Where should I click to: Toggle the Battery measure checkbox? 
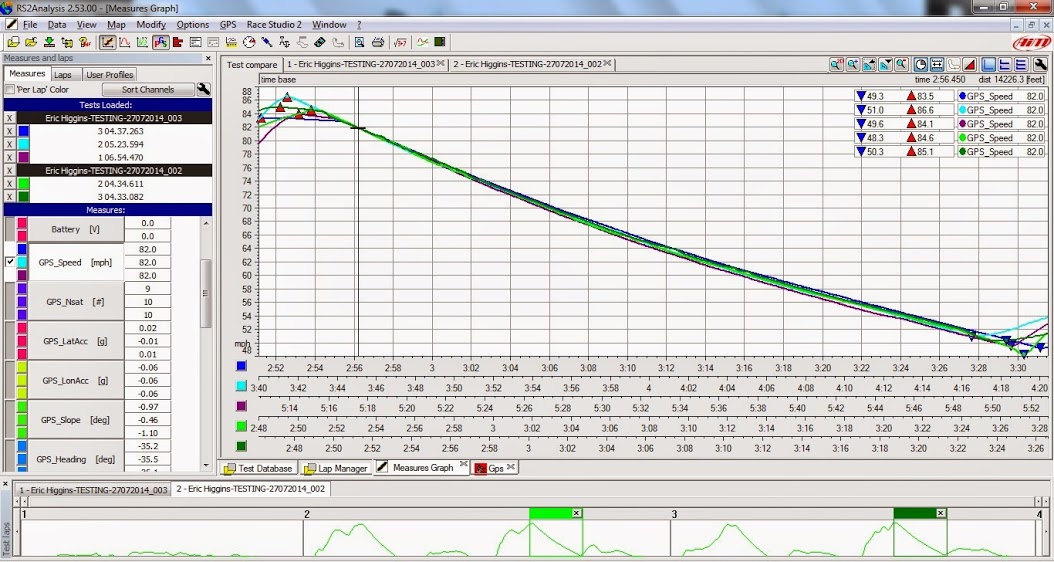(x=10, y=229)
